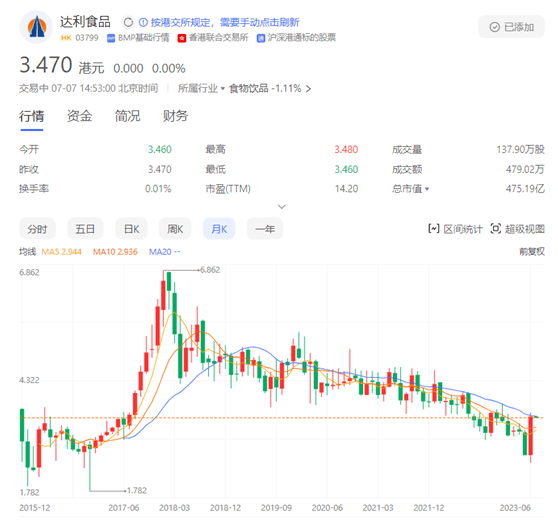This screenshot has width=558, height=522.
Task: Click the 换手率 value 0.01%
Action: (x=158, y=189)
